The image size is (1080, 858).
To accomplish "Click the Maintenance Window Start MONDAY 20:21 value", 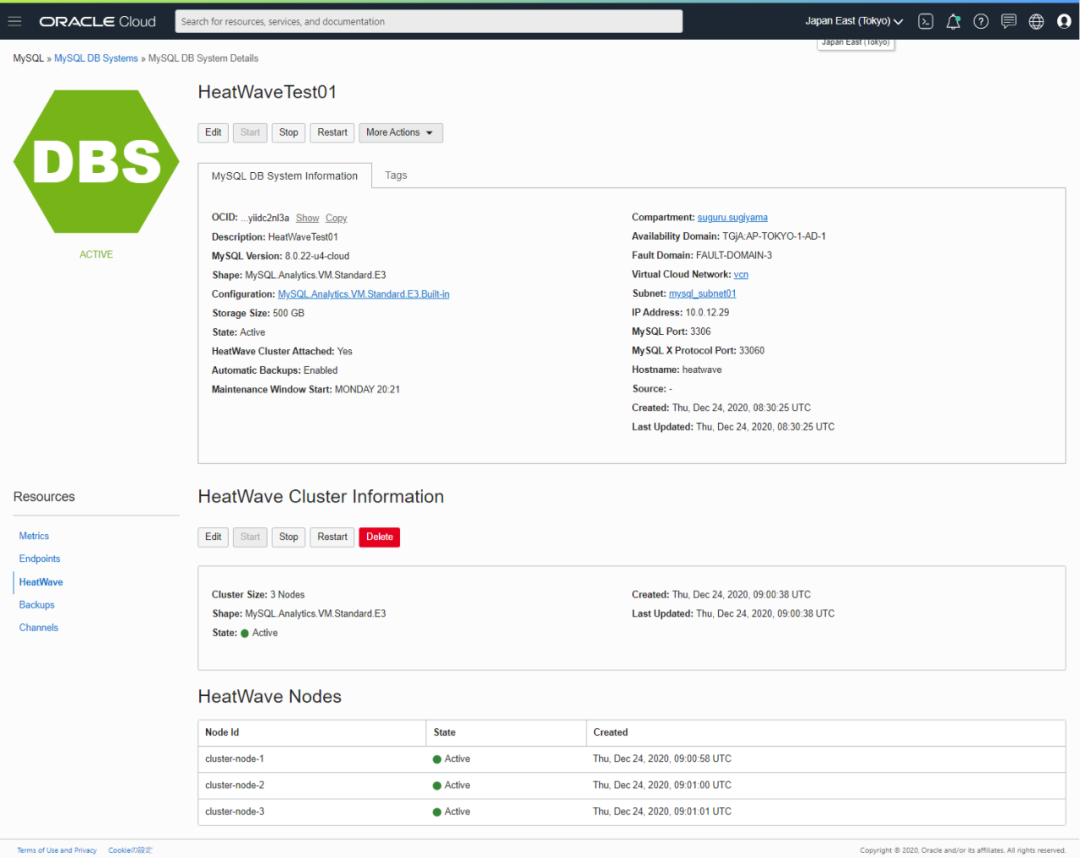I will point(367,389).
